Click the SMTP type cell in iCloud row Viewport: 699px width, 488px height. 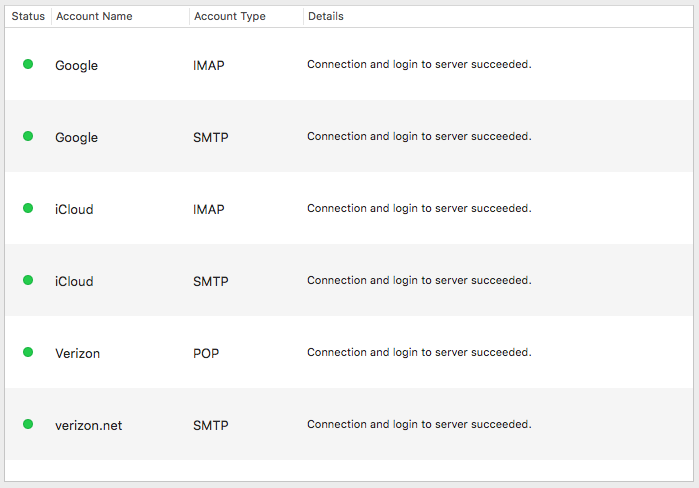[x=210, y=282]
